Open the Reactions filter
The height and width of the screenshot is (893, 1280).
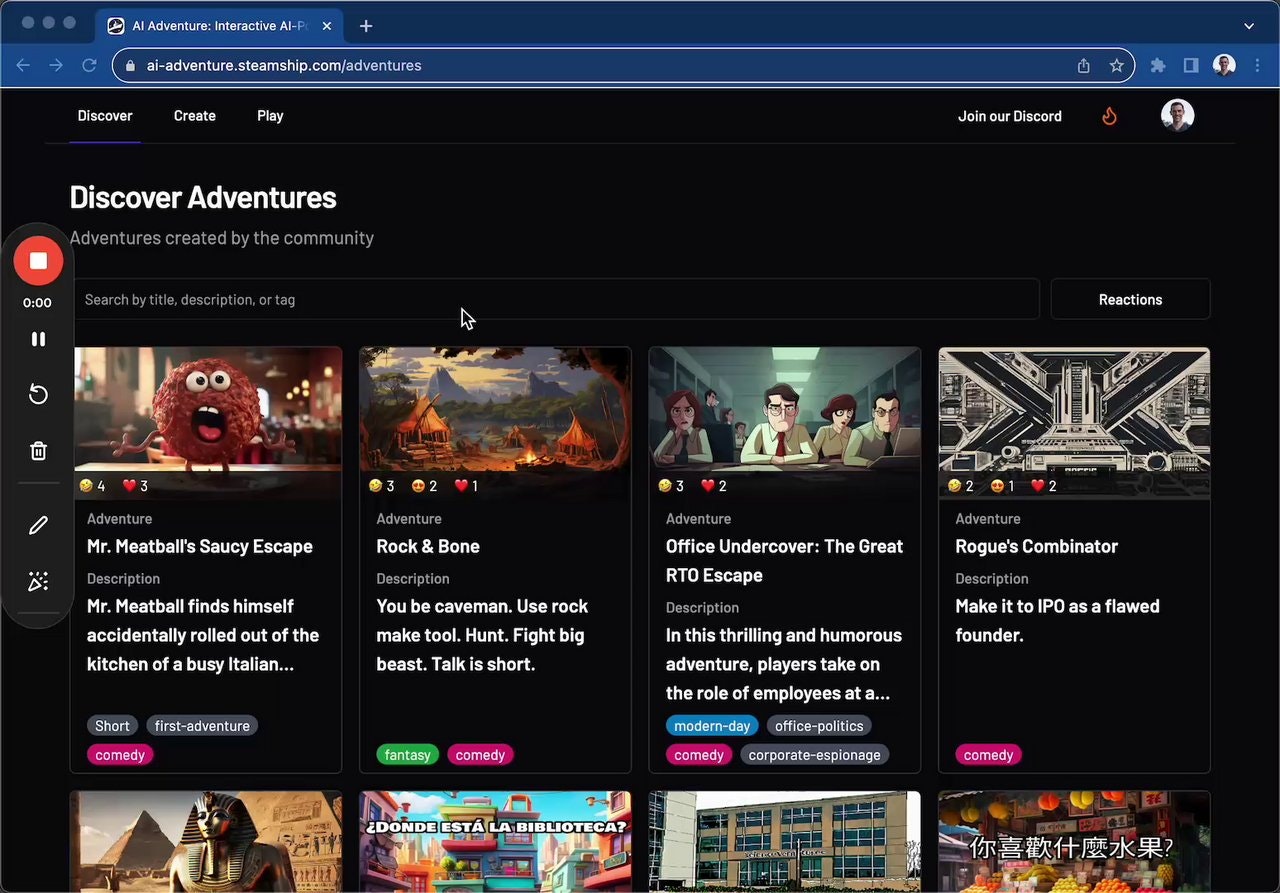coord(1130,299)
